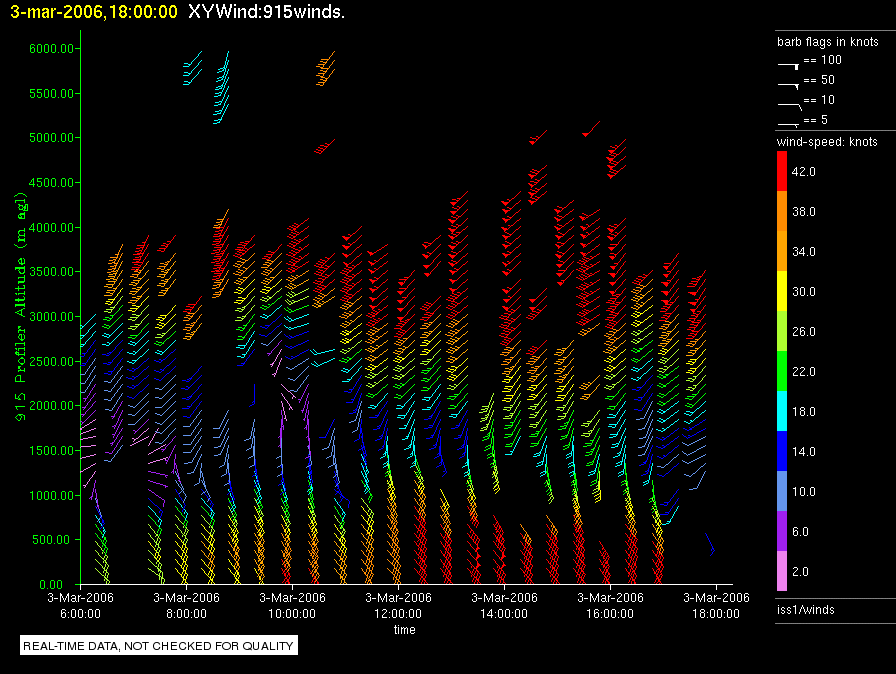Click the yellow '3-mar-2006,18:00:00' timestamp
The width and height of the screenshot is (896, 674).
click(x=94, y=12)
